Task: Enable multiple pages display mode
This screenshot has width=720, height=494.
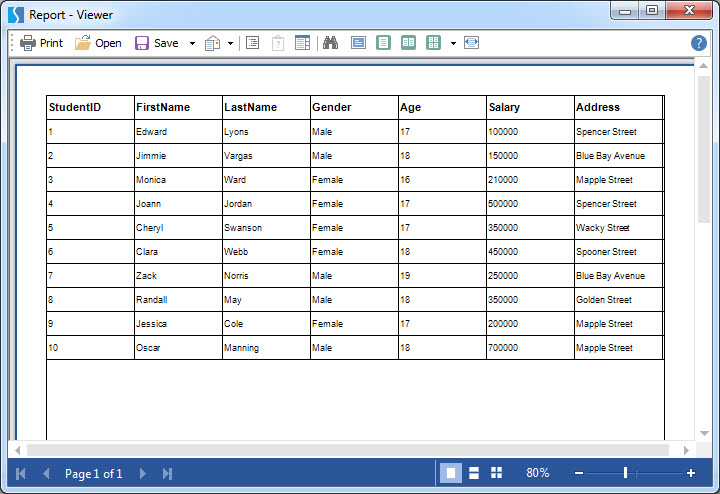Action: tap(496, 473)
